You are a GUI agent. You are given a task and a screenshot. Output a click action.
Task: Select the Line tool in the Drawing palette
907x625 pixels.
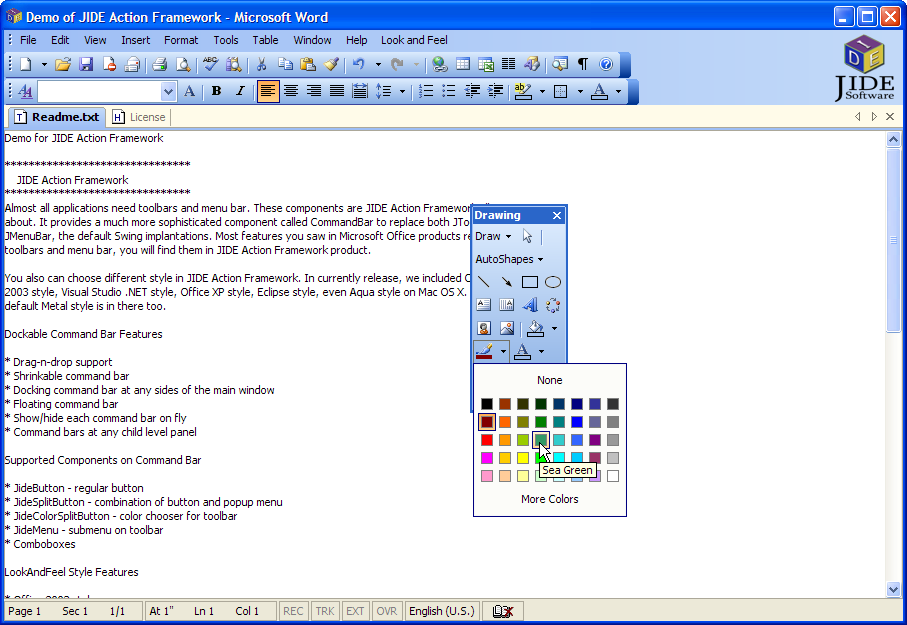point(484,282)
